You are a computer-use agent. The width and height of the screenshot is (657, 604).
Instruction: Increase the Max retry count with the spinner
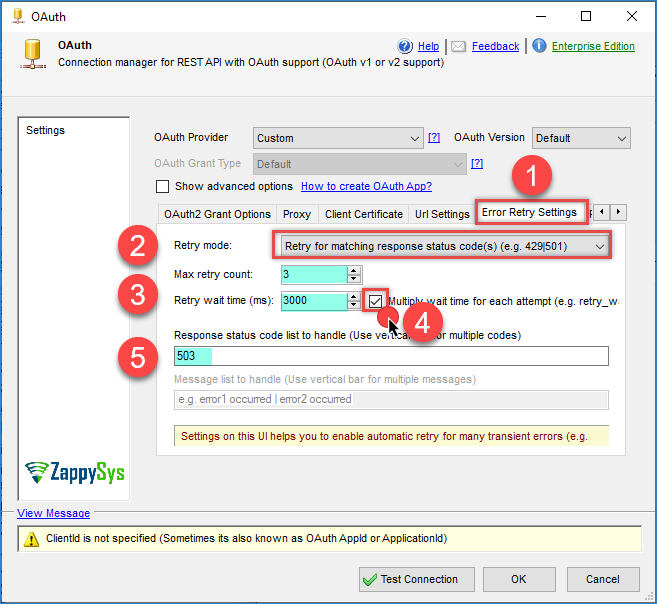coord(354,270)
